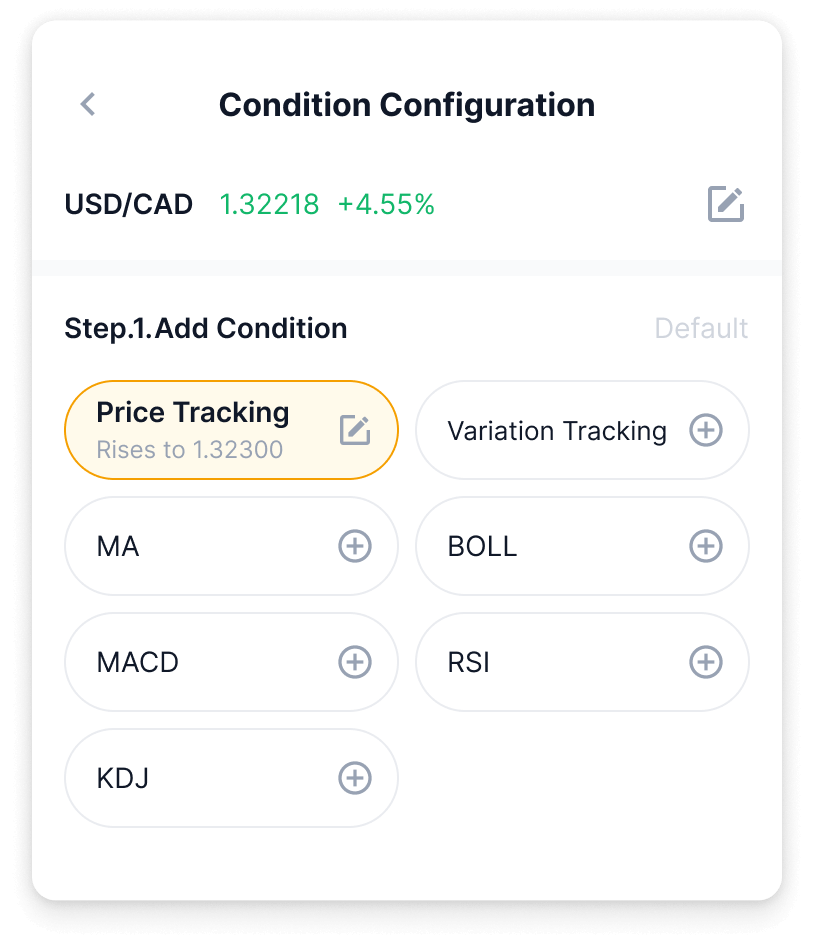Add KDJ condition plus icon
This screenshot has width=814, height=949.
tap(355, 778)
